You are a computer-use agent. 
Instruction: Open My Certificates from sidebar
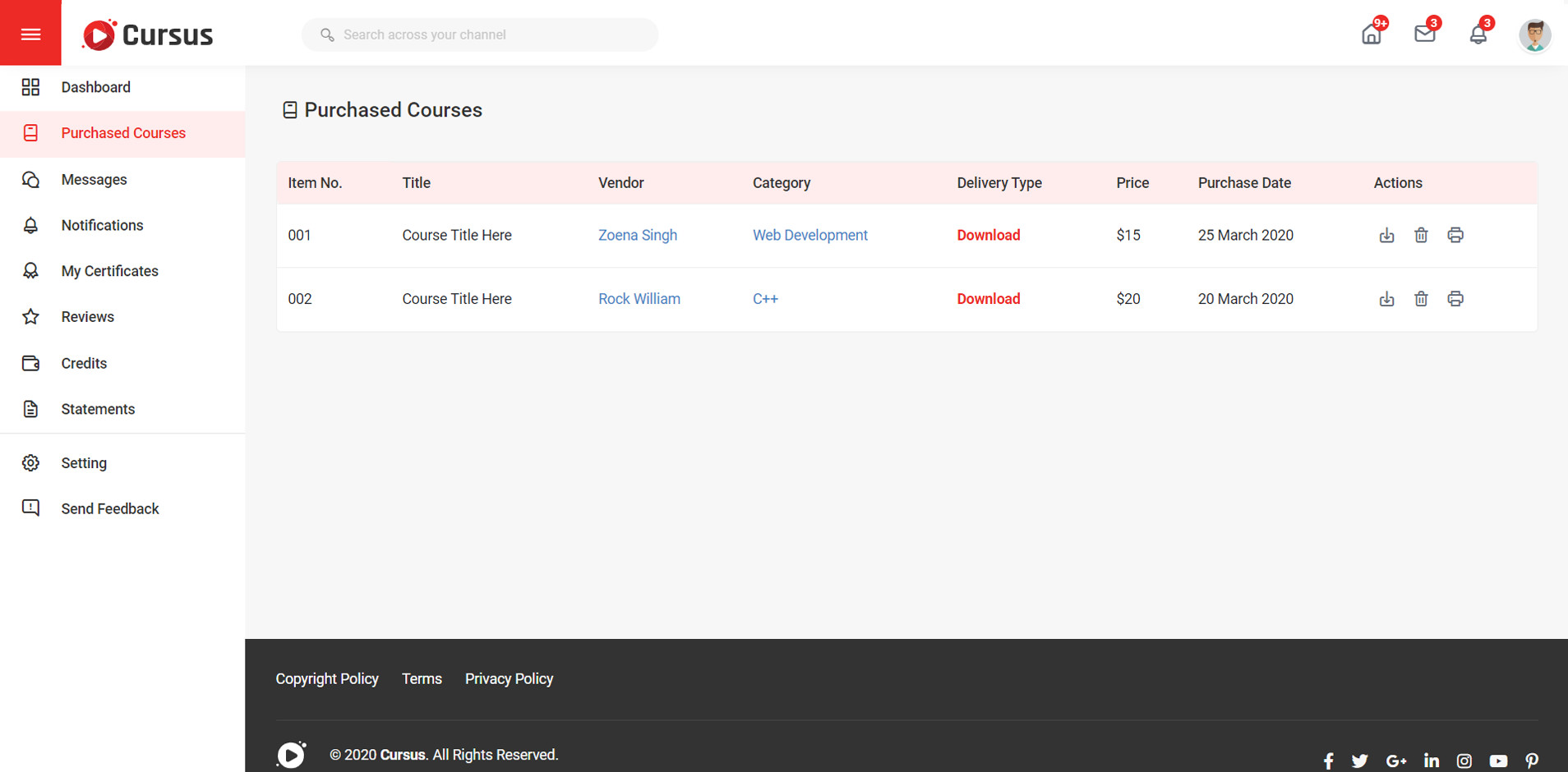pyautogui.click(x=109, y=271)
